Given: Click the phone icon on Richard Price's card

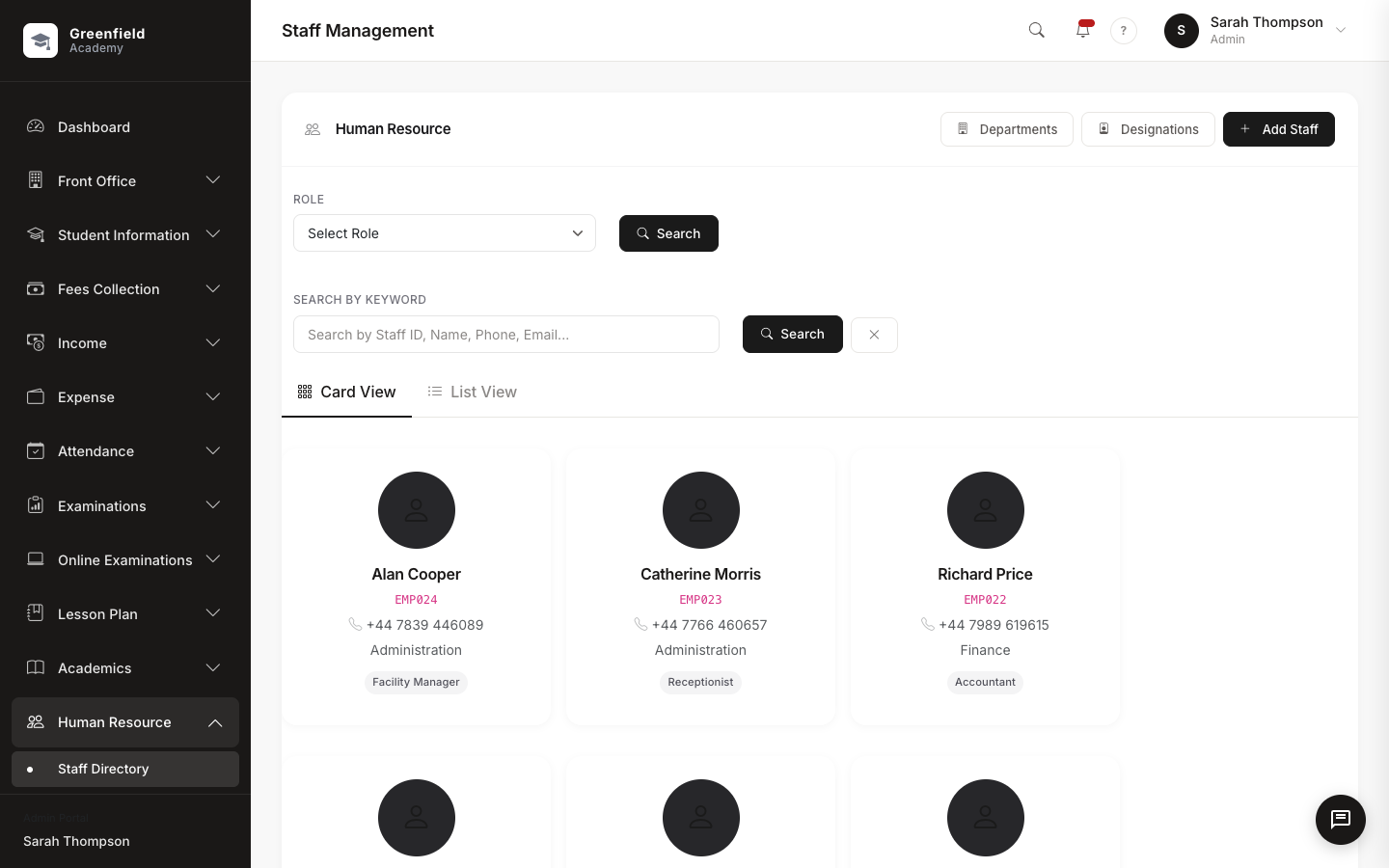Looking at the screenshot, I should click(928, 624).
